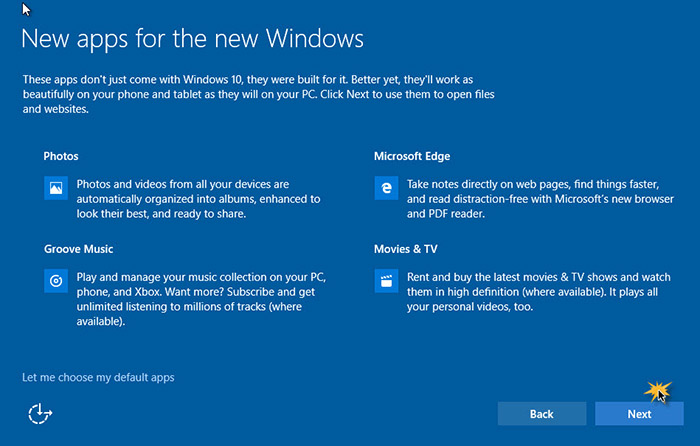Click the Next button
This screenshot has width=700, height=446.
(x=639, y=414)
